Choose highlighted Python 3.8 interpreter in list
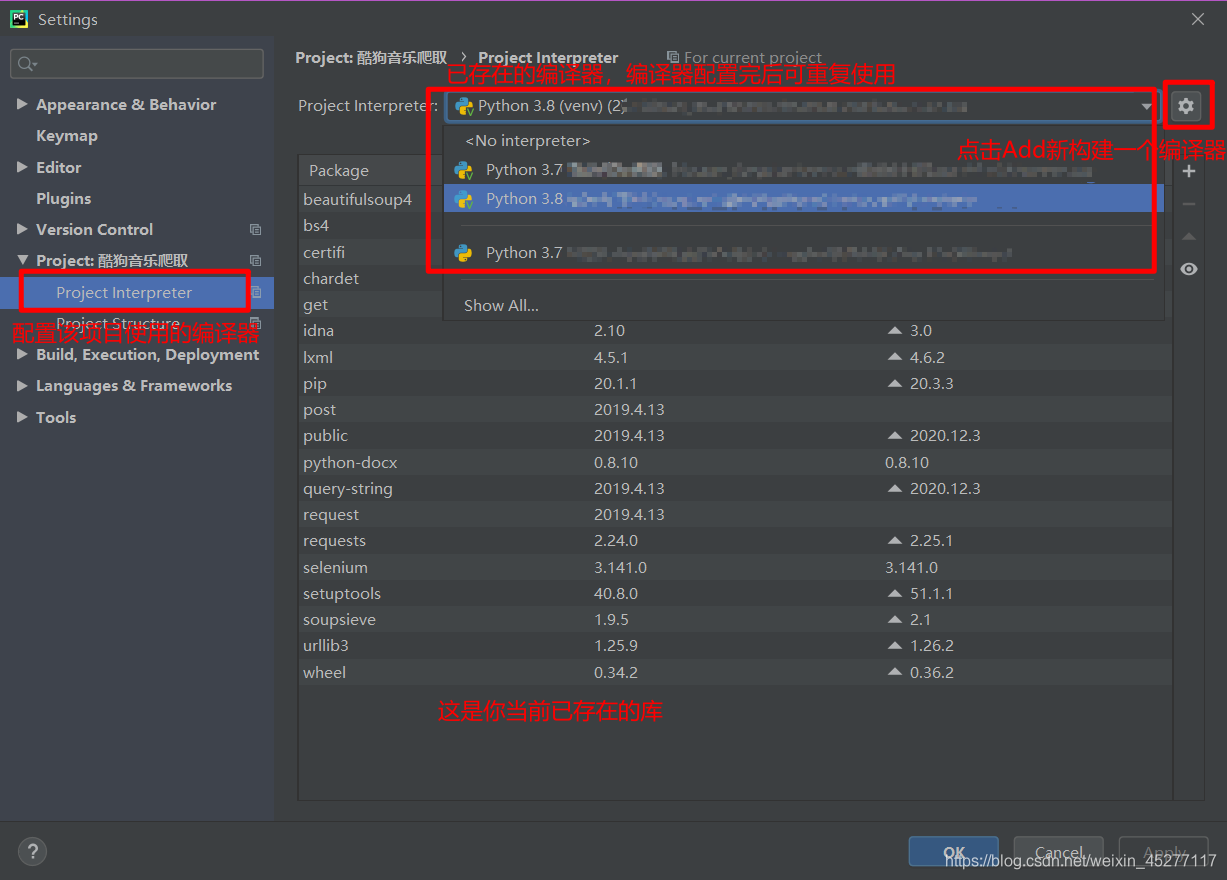The width and height of the screenshot is (1227, 880). pos(804,199)
